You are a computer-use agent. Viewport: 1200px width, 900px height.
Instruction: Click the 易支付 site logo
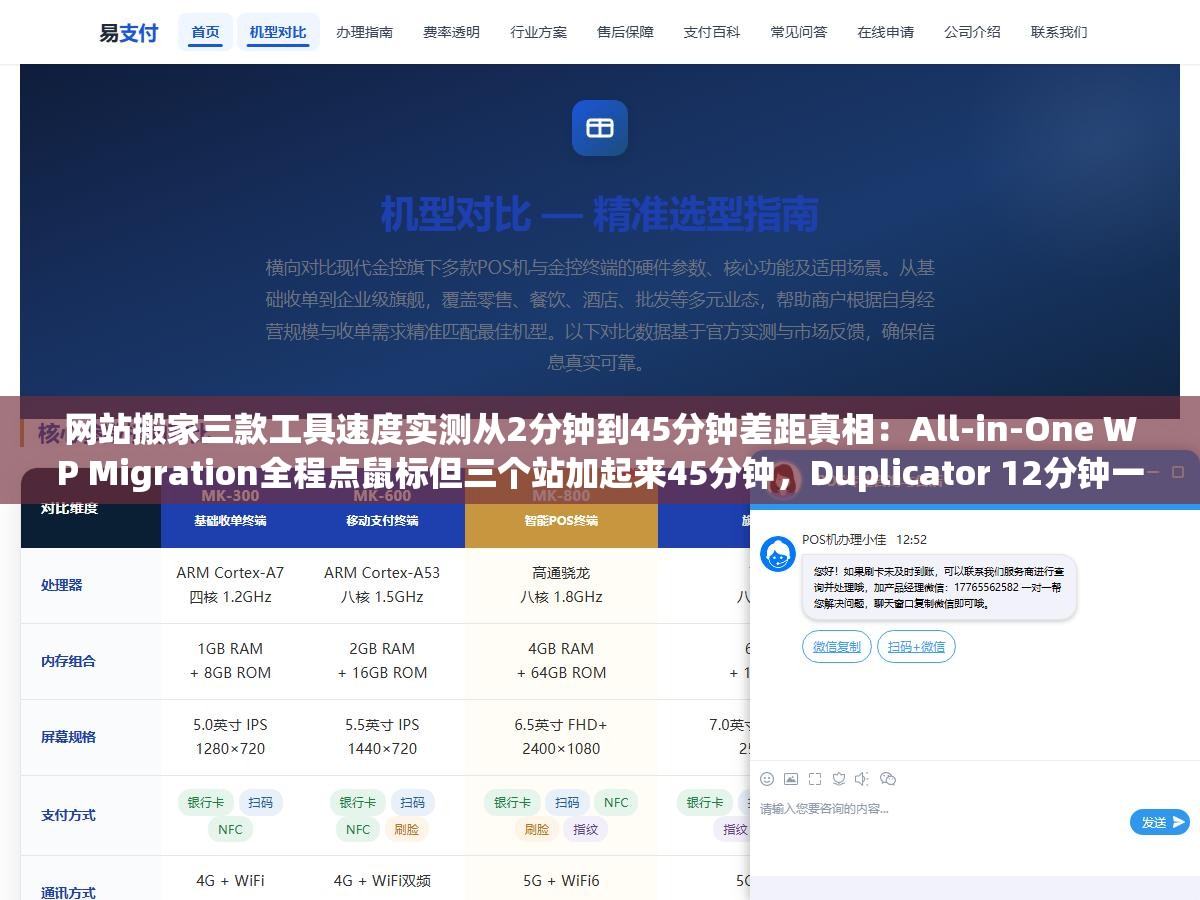[128, 32]
